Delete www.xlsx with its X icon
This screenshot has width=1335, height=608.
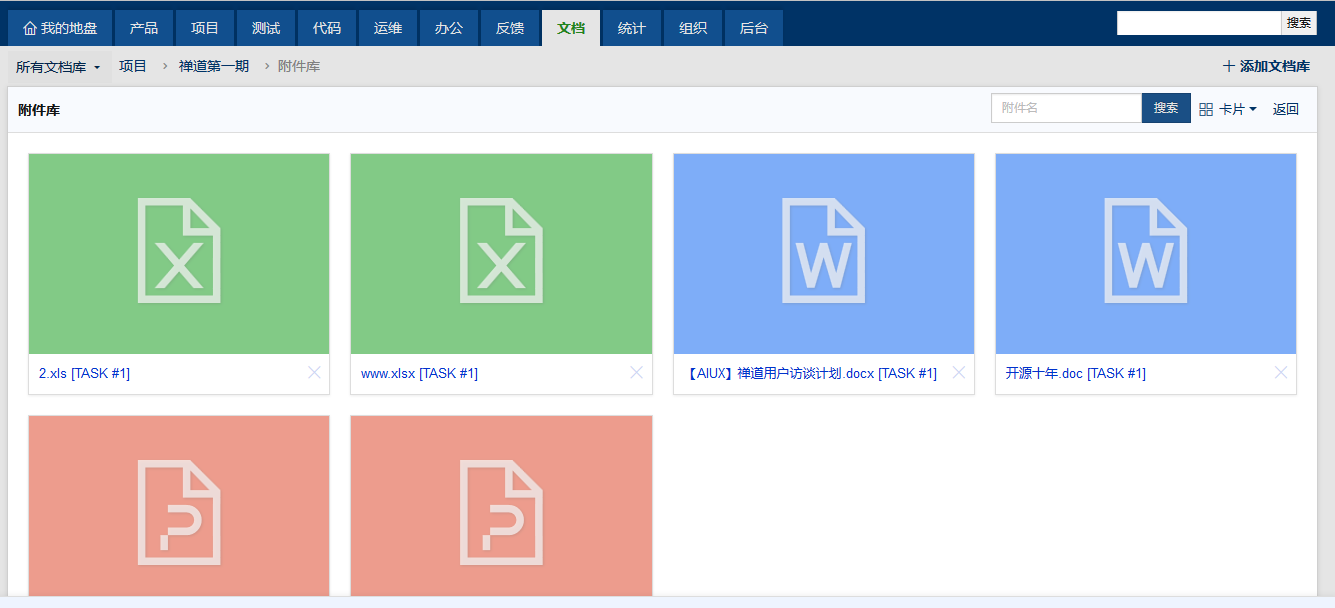coord(636,373)
